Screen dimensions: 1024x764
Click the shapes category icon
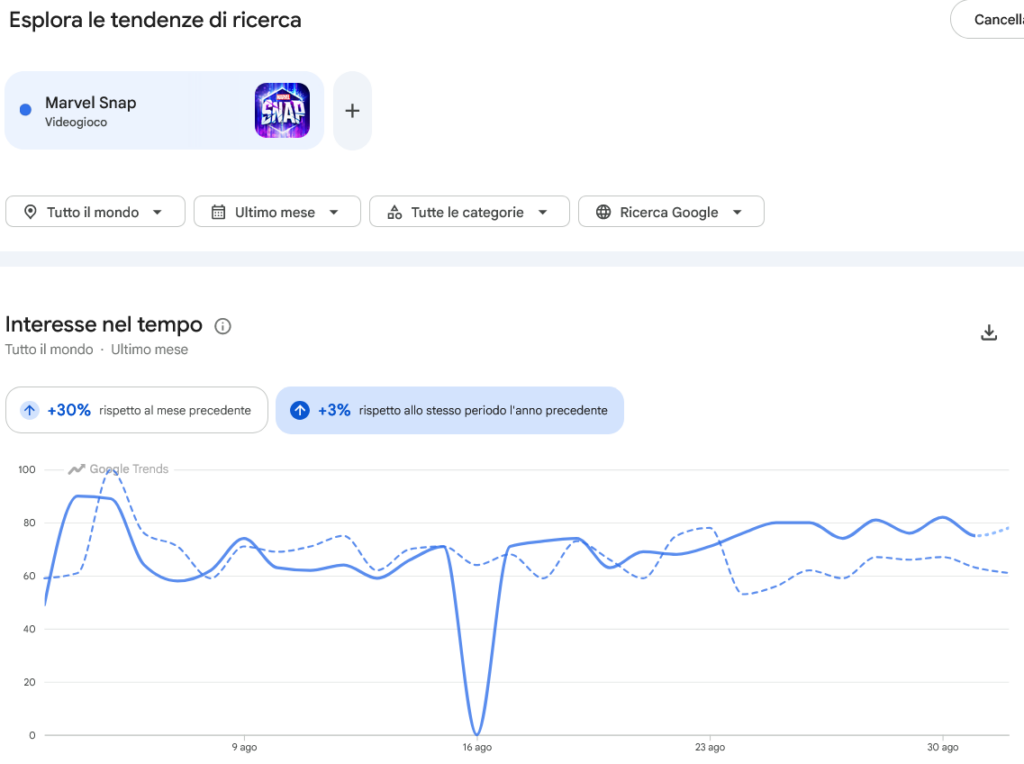pyautogui.click(x=394, y=212)
